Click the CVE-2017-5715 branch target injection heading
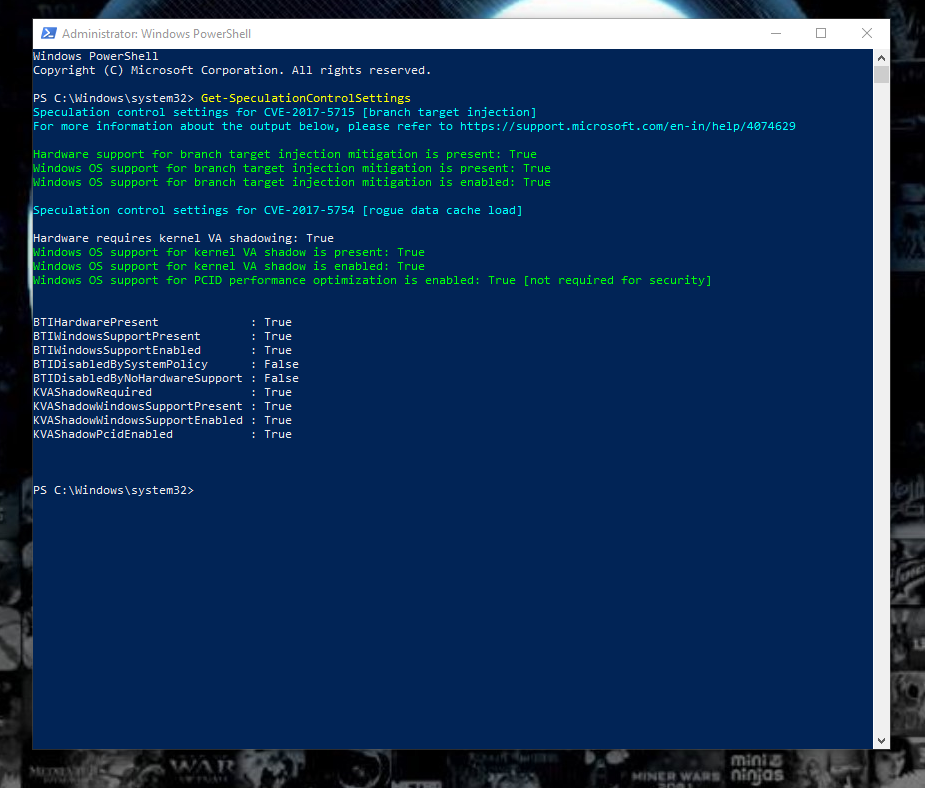The height and width of the screenshot is (788, 925). (285, 112)
